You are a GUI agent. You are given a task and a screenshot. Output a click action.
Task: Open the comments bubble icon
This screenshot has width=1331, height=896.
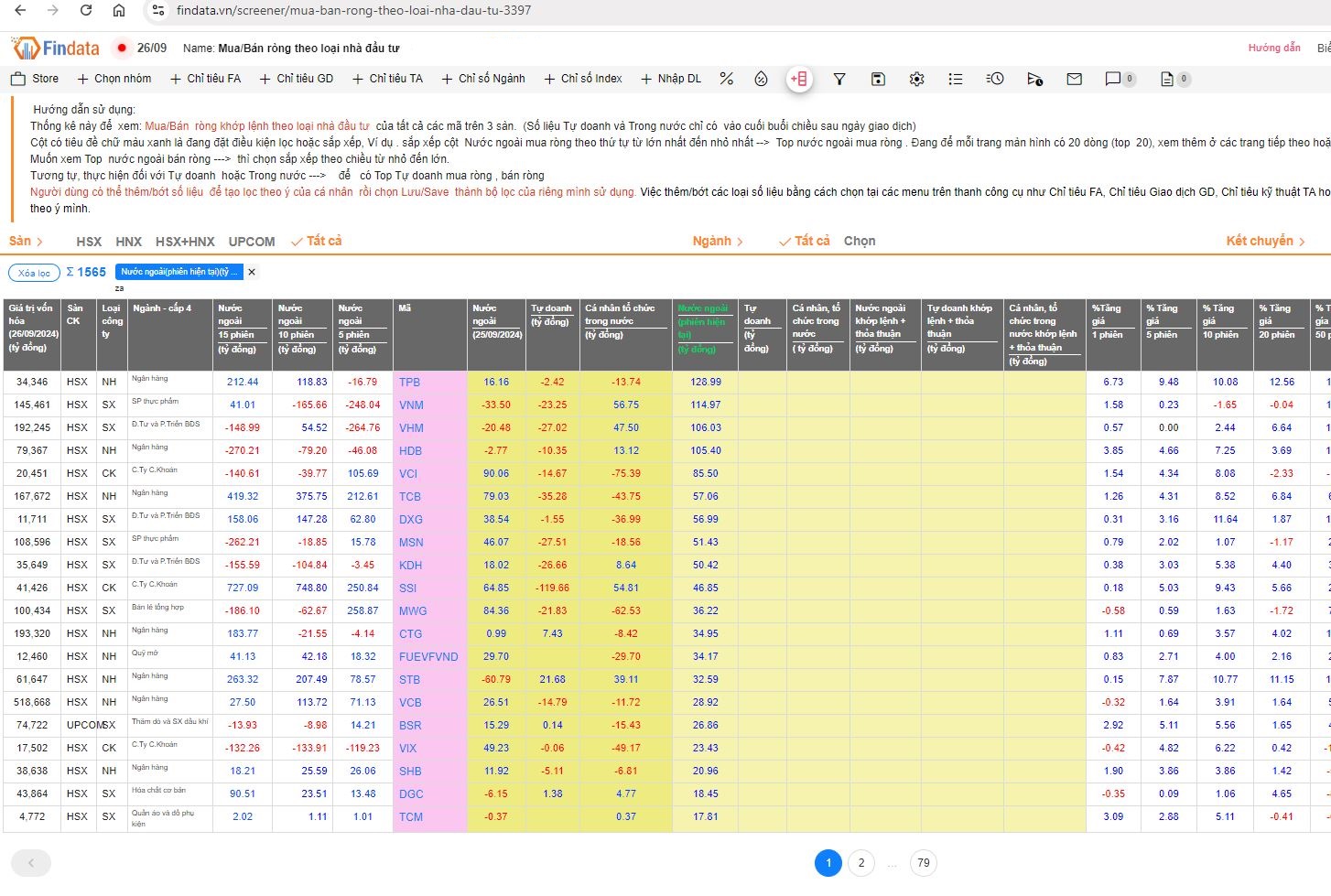click(x=1113, y=79)
